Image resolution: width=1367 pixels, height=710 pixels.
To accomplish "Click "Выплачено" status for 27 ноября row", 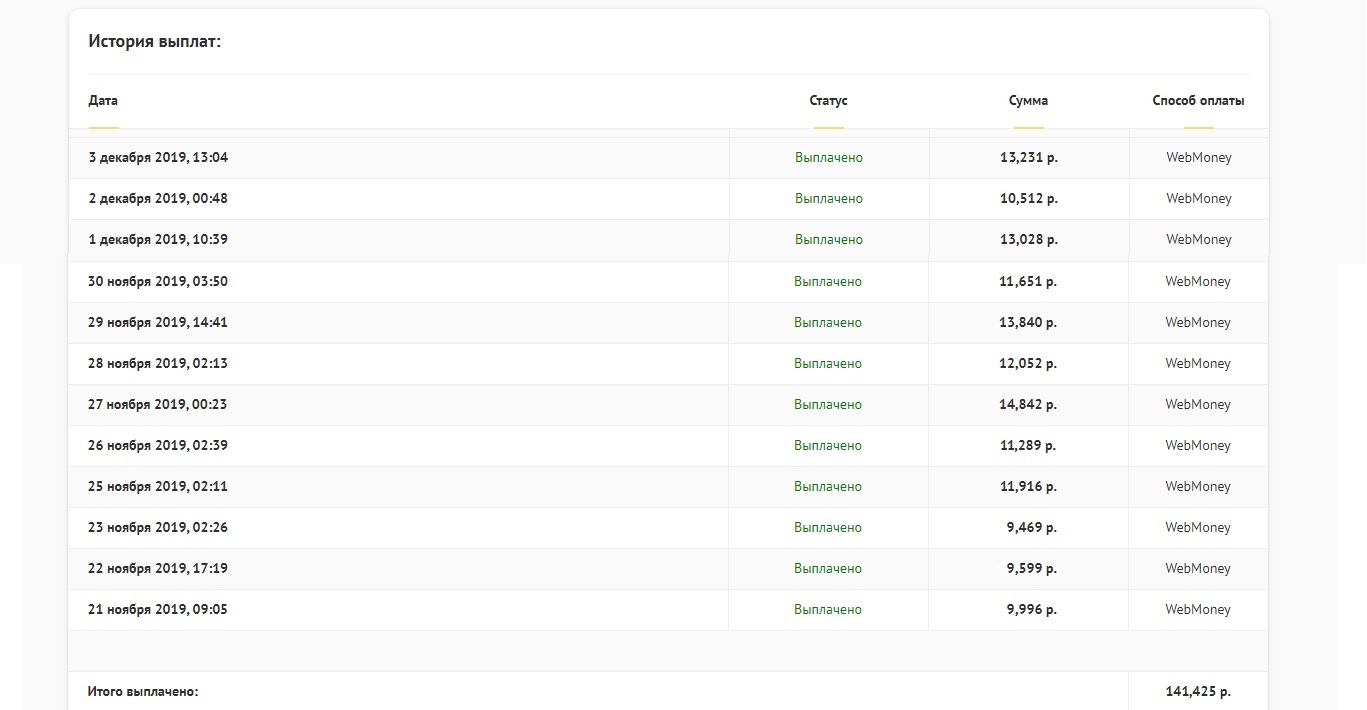I will pyautogui.click(x=827, y=405).
